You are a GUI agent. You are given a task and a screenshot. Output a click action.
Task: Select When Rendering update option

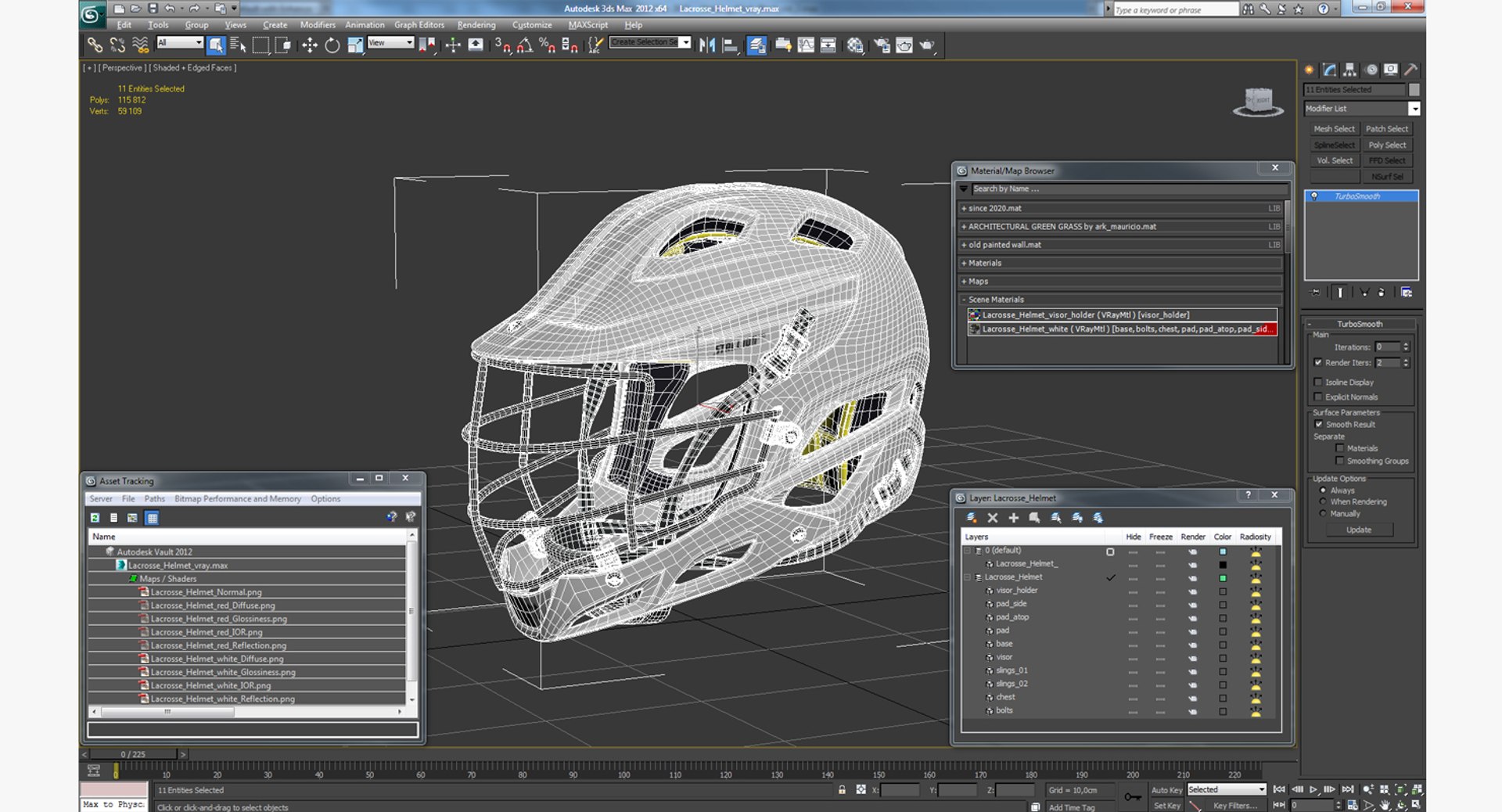click(1323, 501)
